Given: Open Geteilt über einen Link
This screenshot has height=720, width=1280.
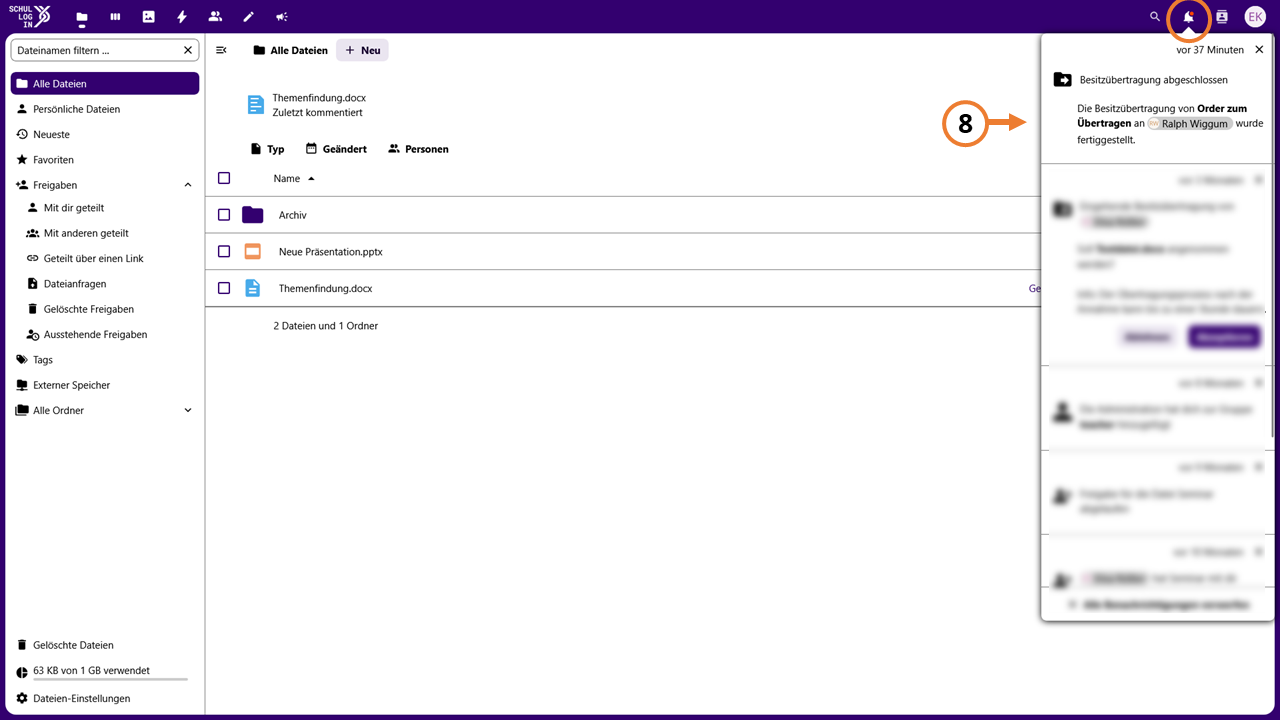Looking at the screenshot, I should [x=110, y=258].
